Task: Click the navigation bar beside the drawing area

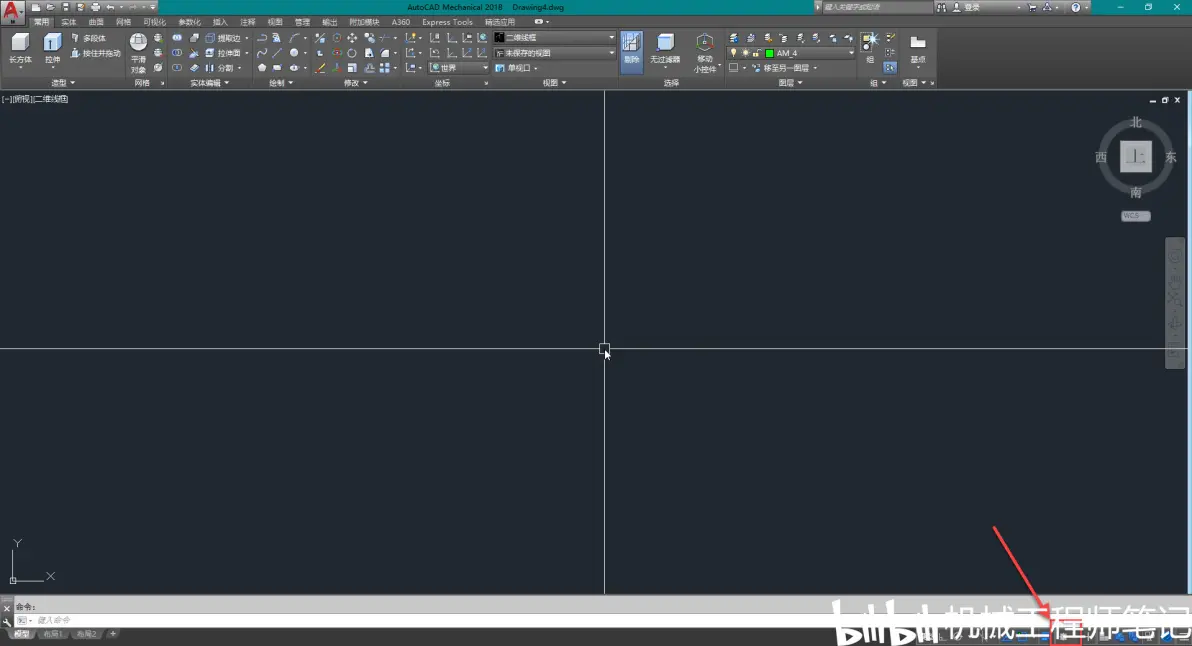Action: tap(1175, 303)
